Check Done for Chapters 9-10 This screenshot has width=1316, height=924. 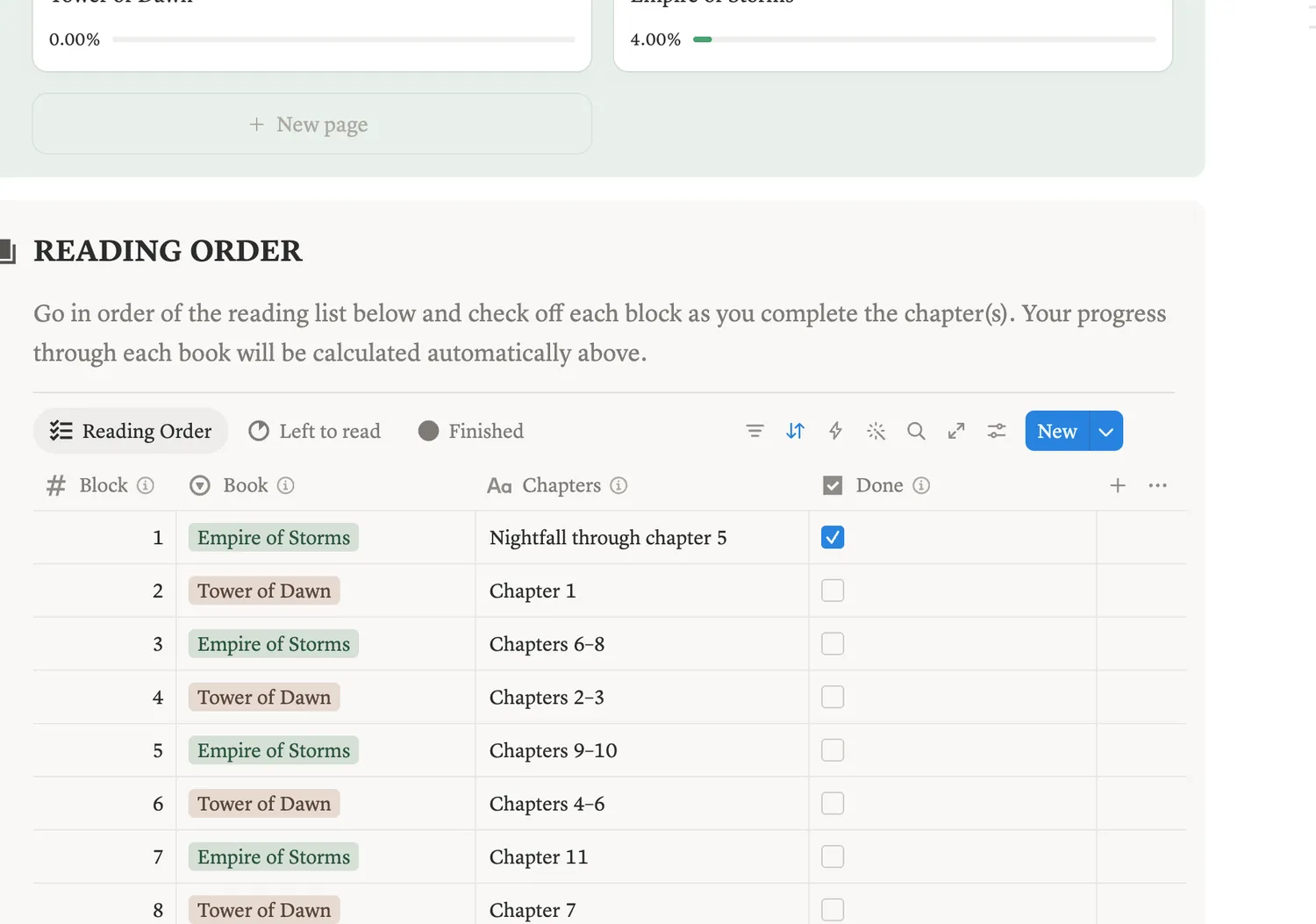833,750
